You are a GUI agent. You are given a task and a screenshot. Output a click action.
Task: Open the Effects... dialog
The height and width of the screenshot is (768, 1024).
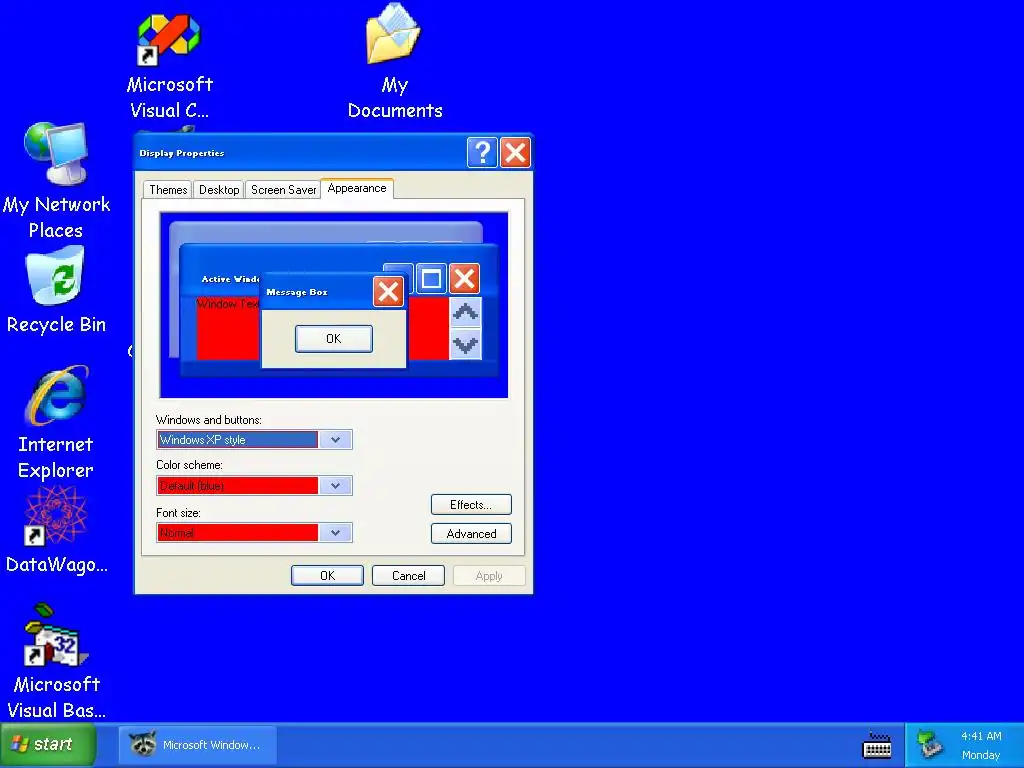tap(471, 505)
